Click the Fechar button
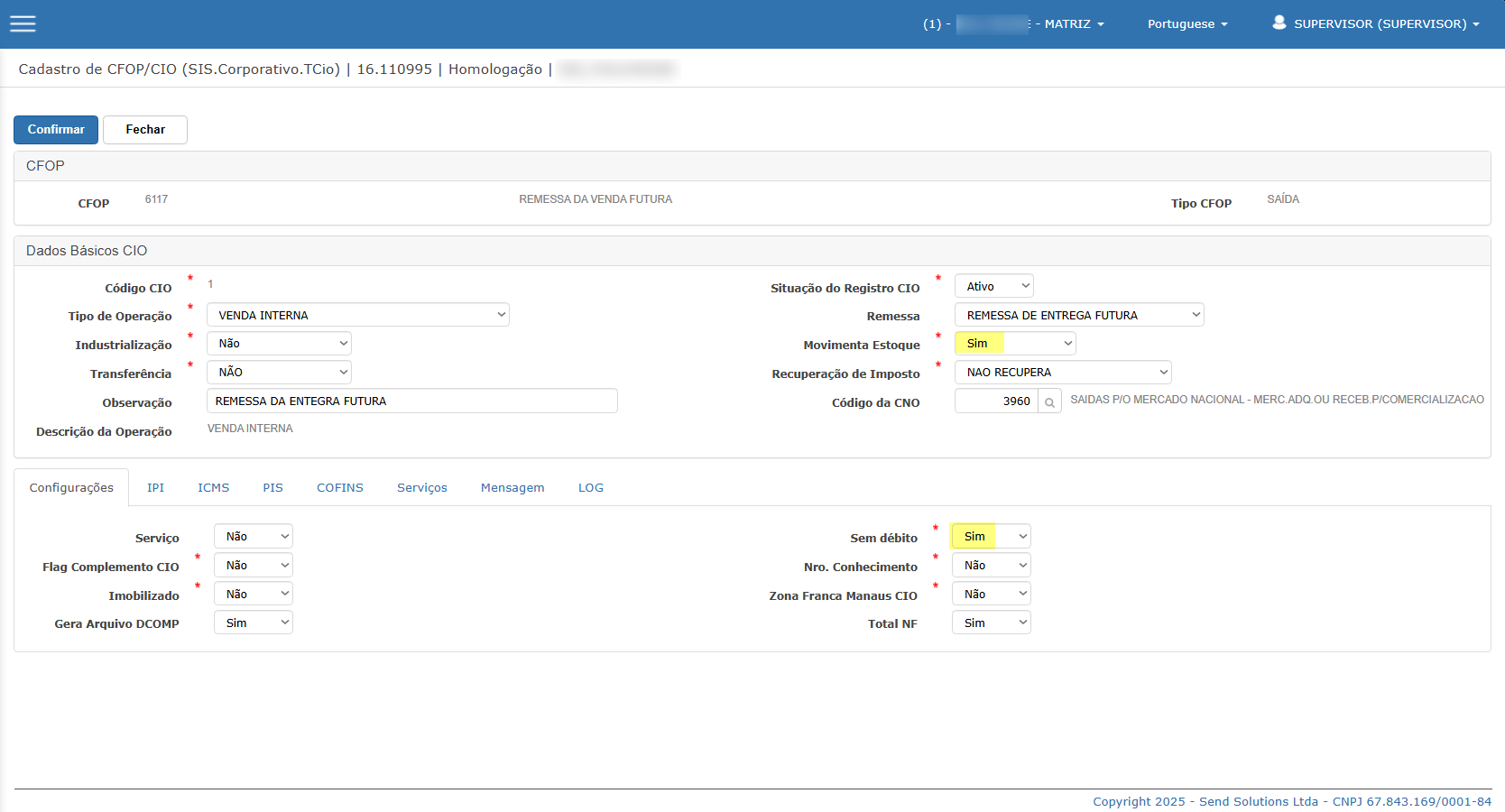 [145, 130]
